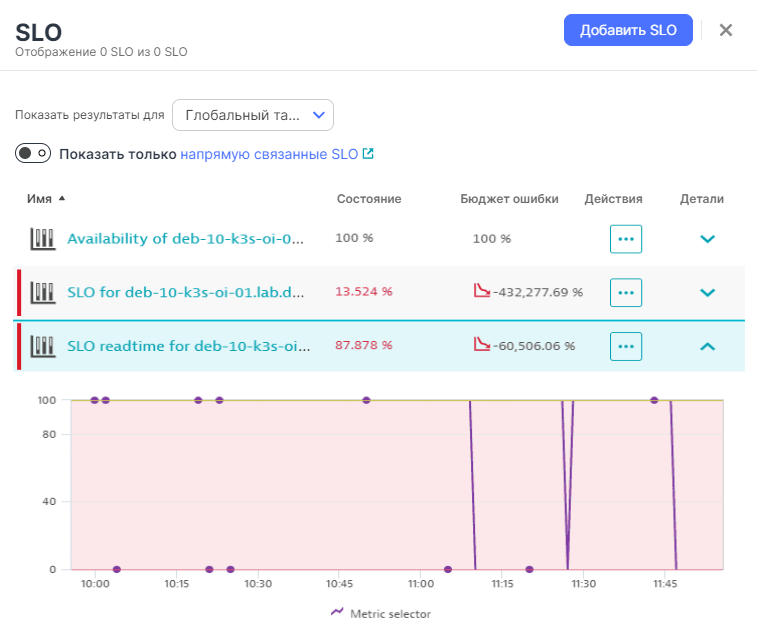Open actions menu for Availability SLO
Image resolution: width=757 pixels, height=632 pixels.
pyautogui.click(x=626, y=239)
